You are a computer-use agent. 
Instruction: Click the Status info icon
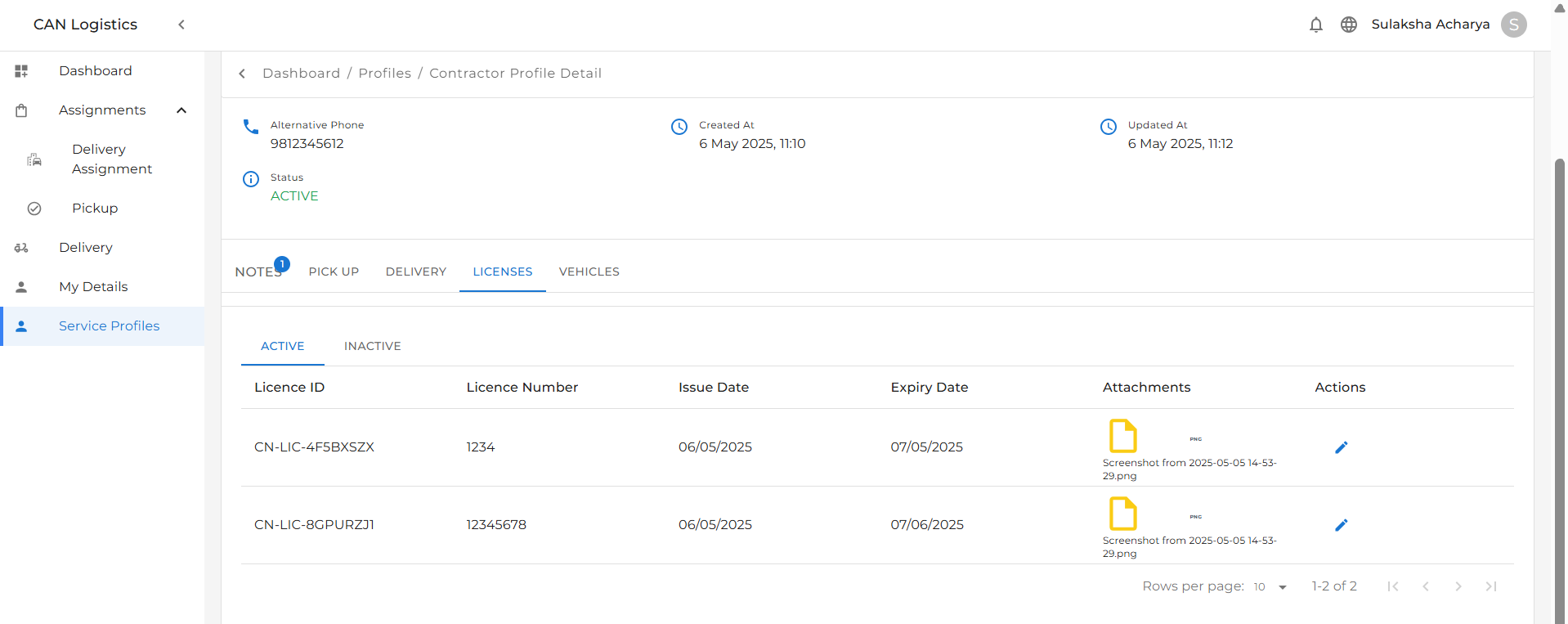[x=251, y=179]
